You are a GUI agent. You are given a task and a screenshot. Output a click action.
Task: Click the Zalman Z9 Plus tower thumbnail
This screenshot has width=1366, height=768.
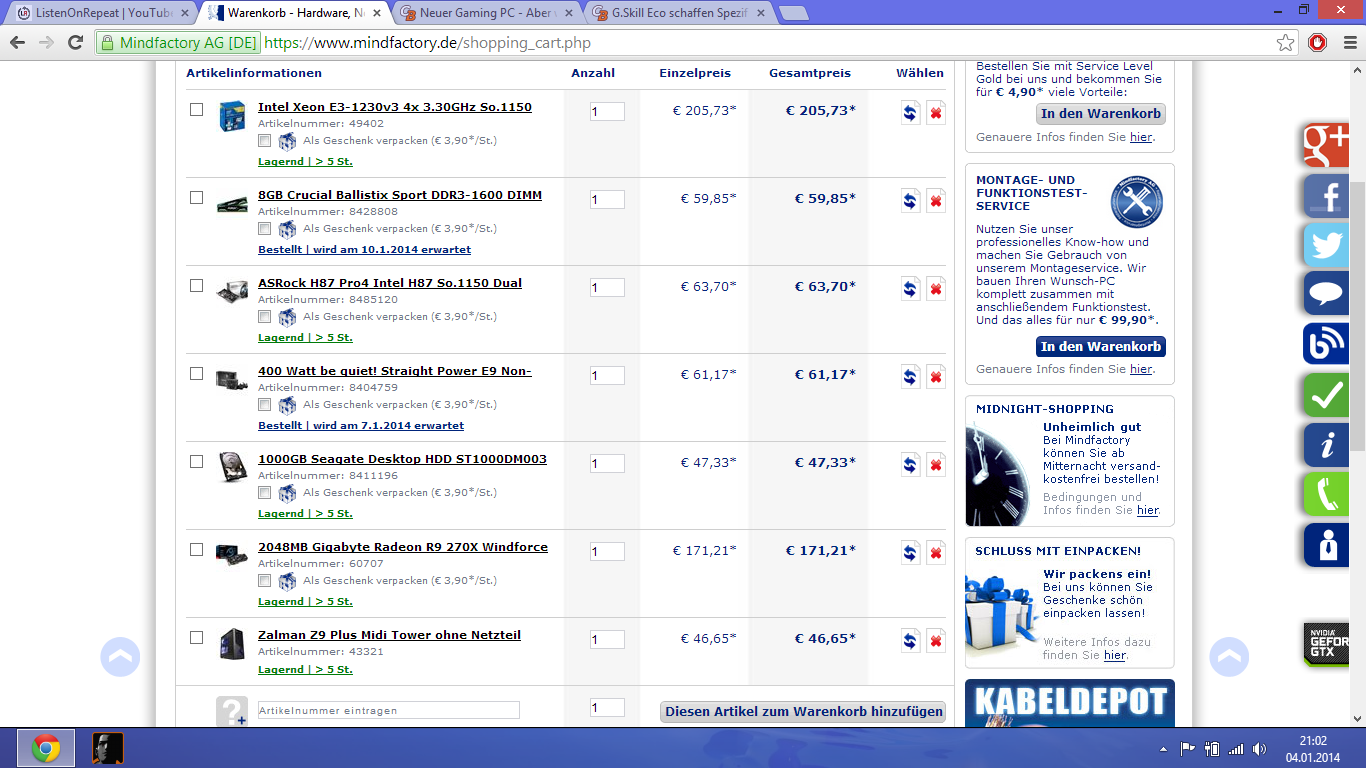pos(232,643)
